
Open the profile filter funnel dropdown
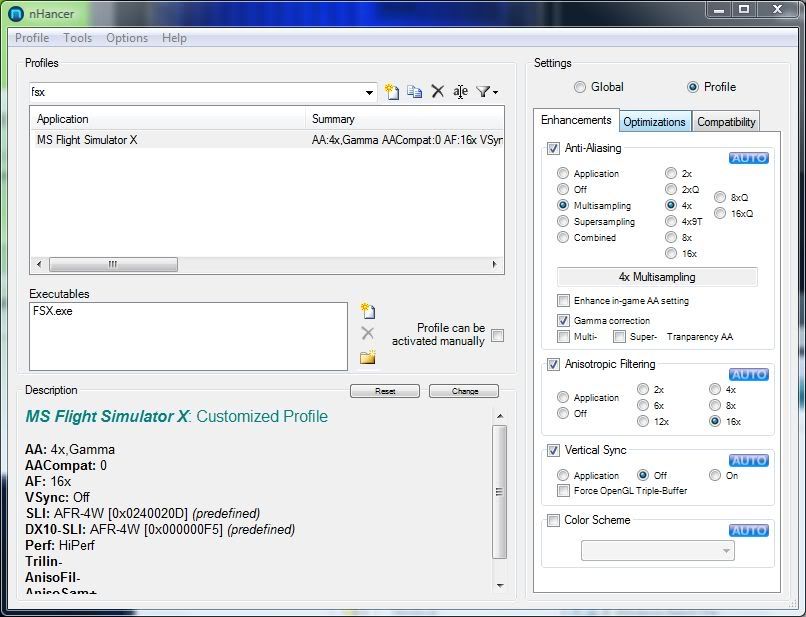[487, 92]
